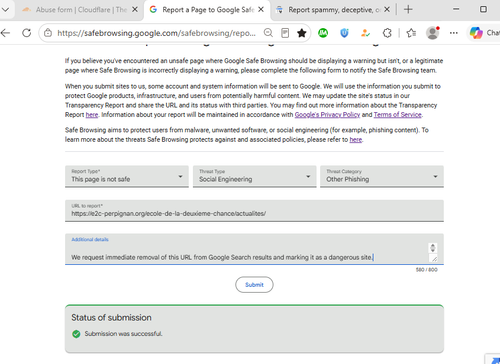The image size is (500, 364).
Task: Open the blue shield extension icon
Action: tap(344, 33)
